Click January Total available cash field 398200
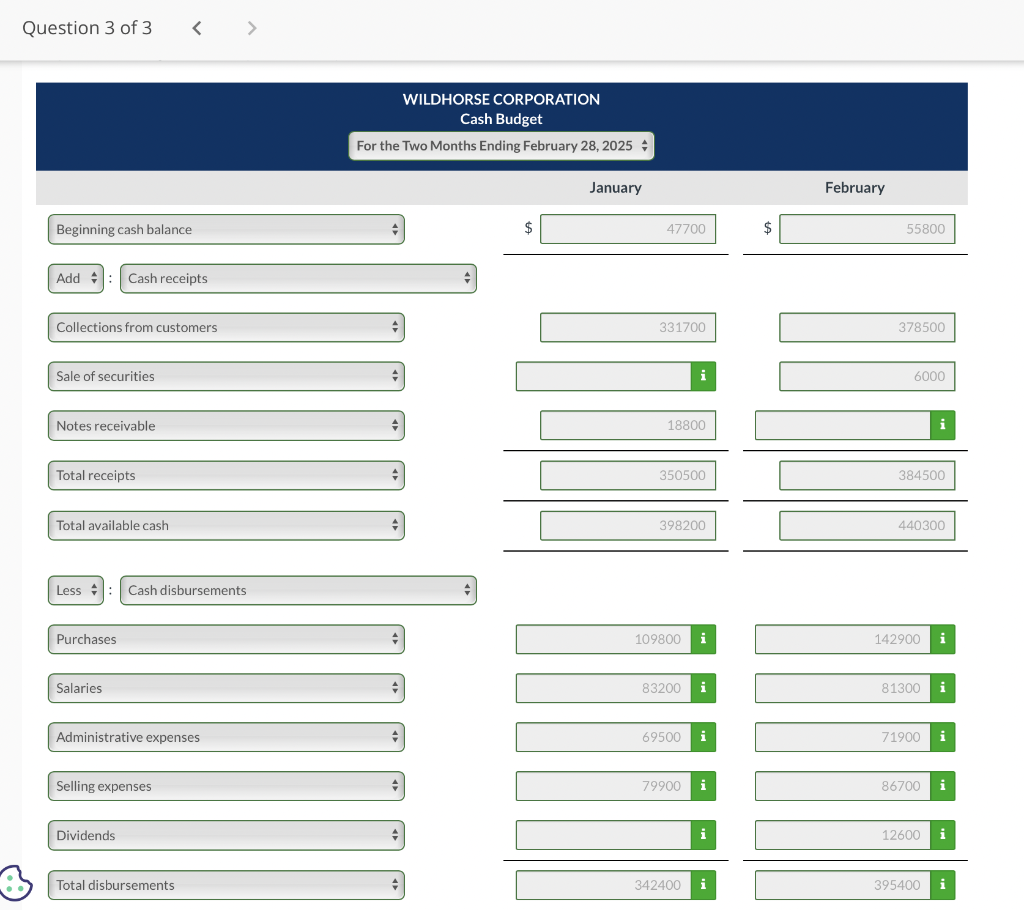 click(628, 525)
